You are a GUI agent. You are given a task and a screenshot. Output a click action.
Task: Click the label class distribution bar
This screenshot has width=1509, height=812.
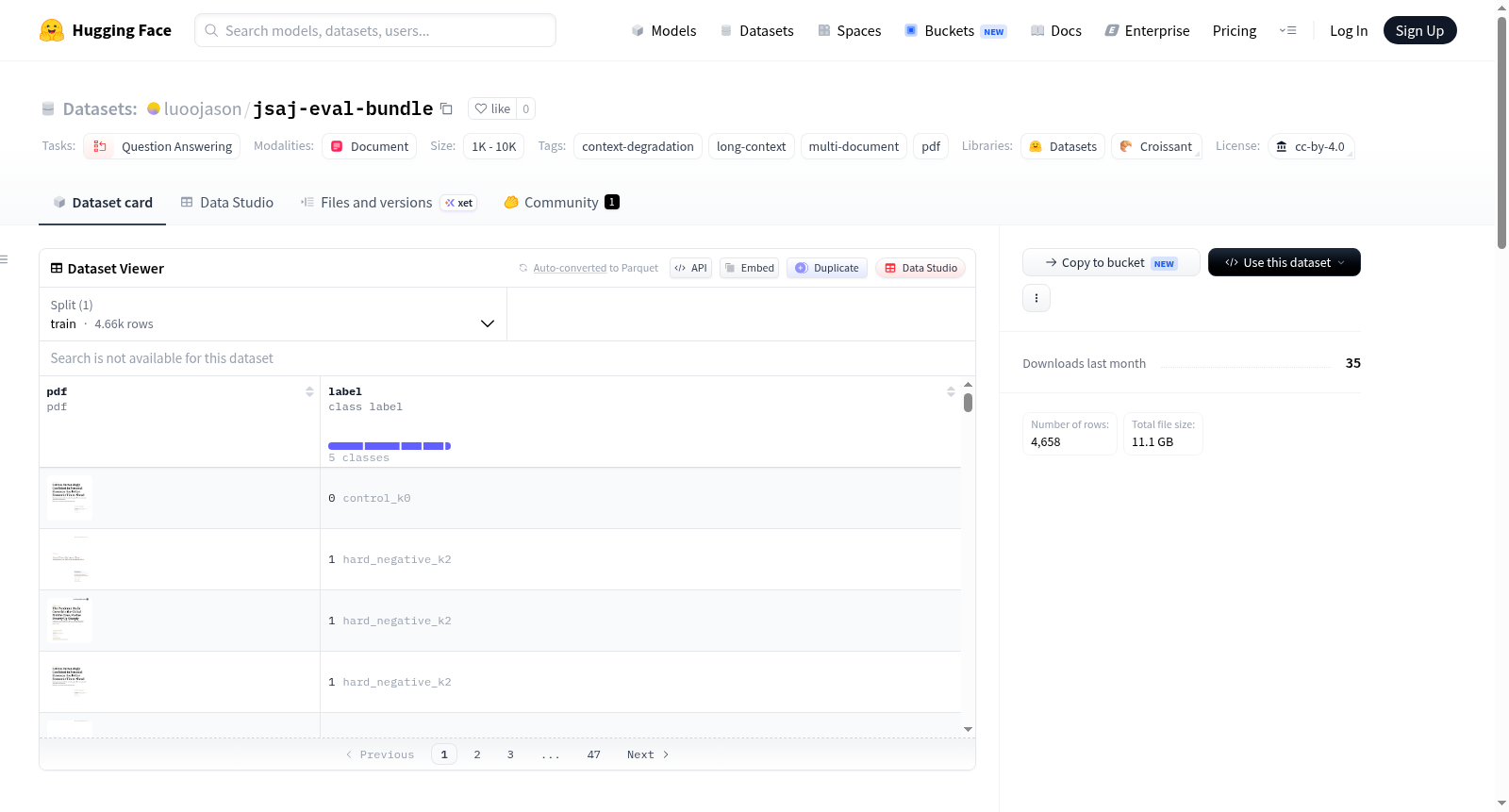click(390, 446)
